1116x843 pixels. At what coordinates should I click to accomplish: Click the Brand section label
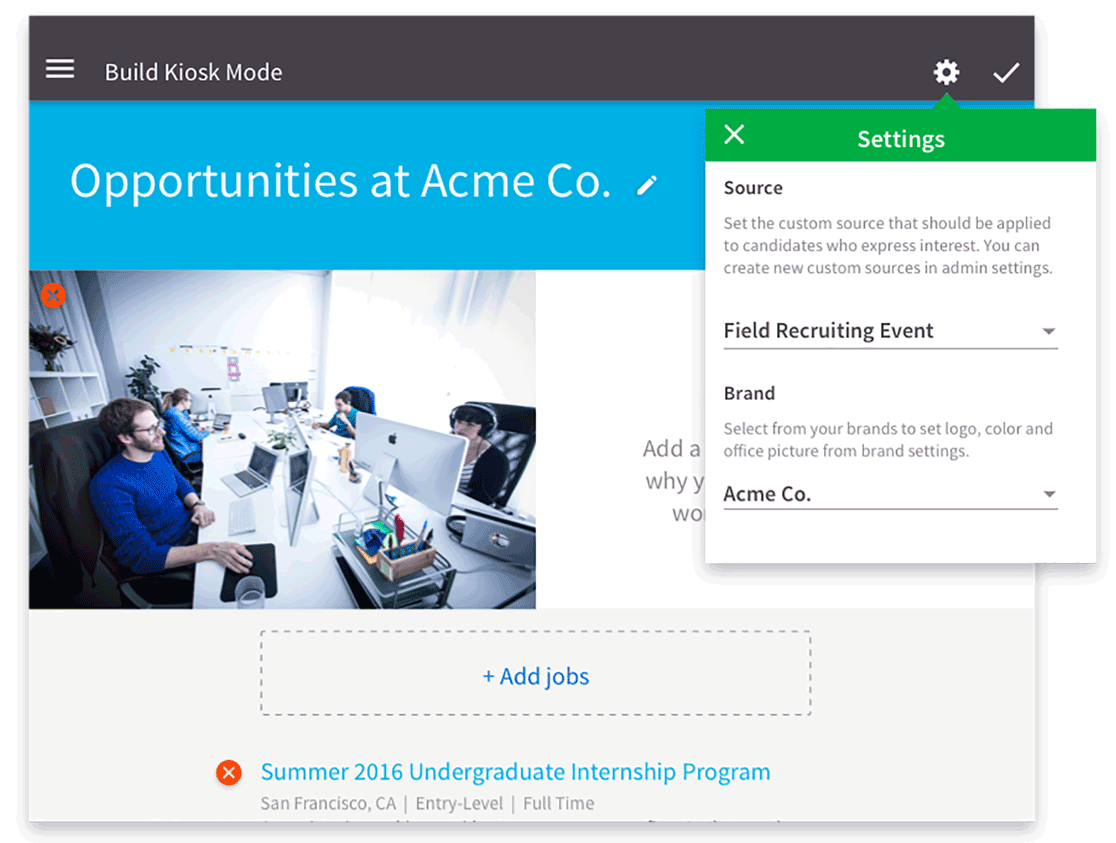[x=749, y=393]
